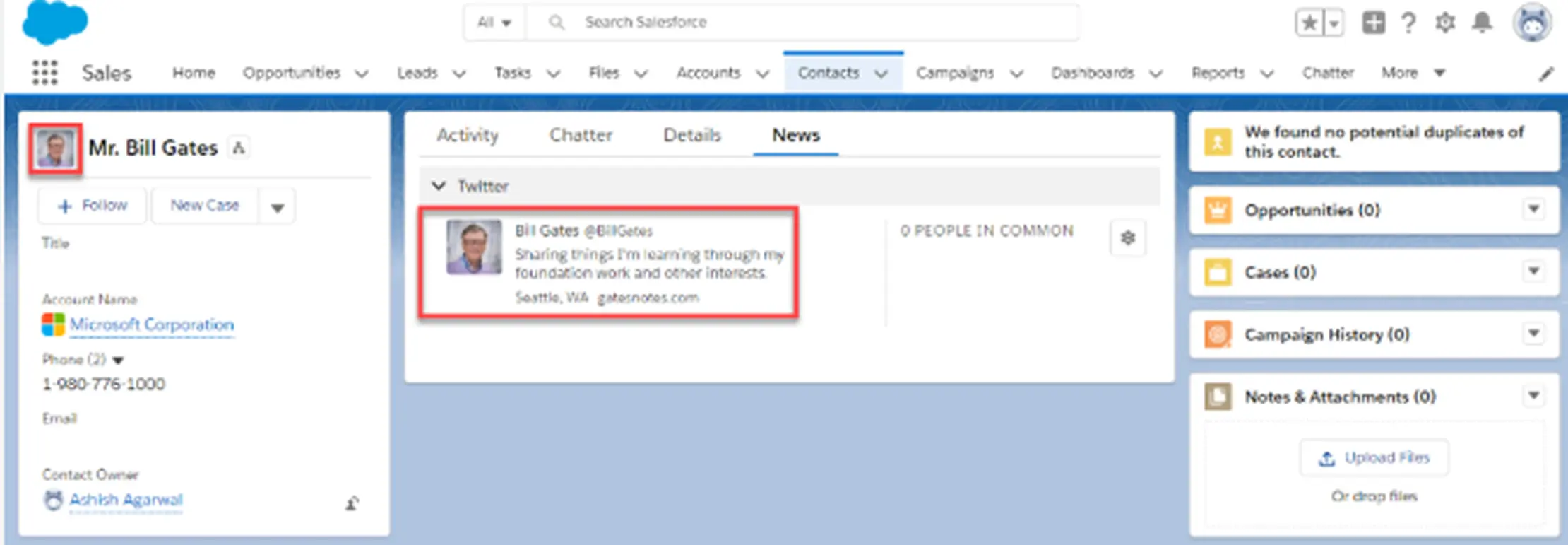Collapse the Twitter section
Image resolution: width=1568 pixels, height=545 pixels.
click(x=439, y=187)
